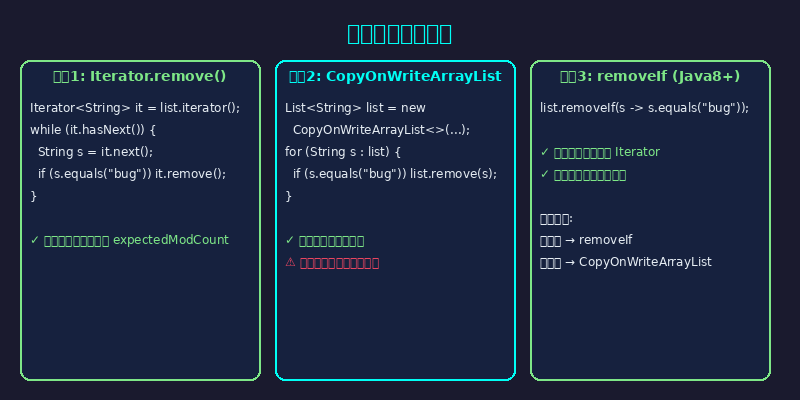This screenshot has height=400, width=800.
Task: Click the "→ removeIf" recommendation line
Action: (586, 240)
